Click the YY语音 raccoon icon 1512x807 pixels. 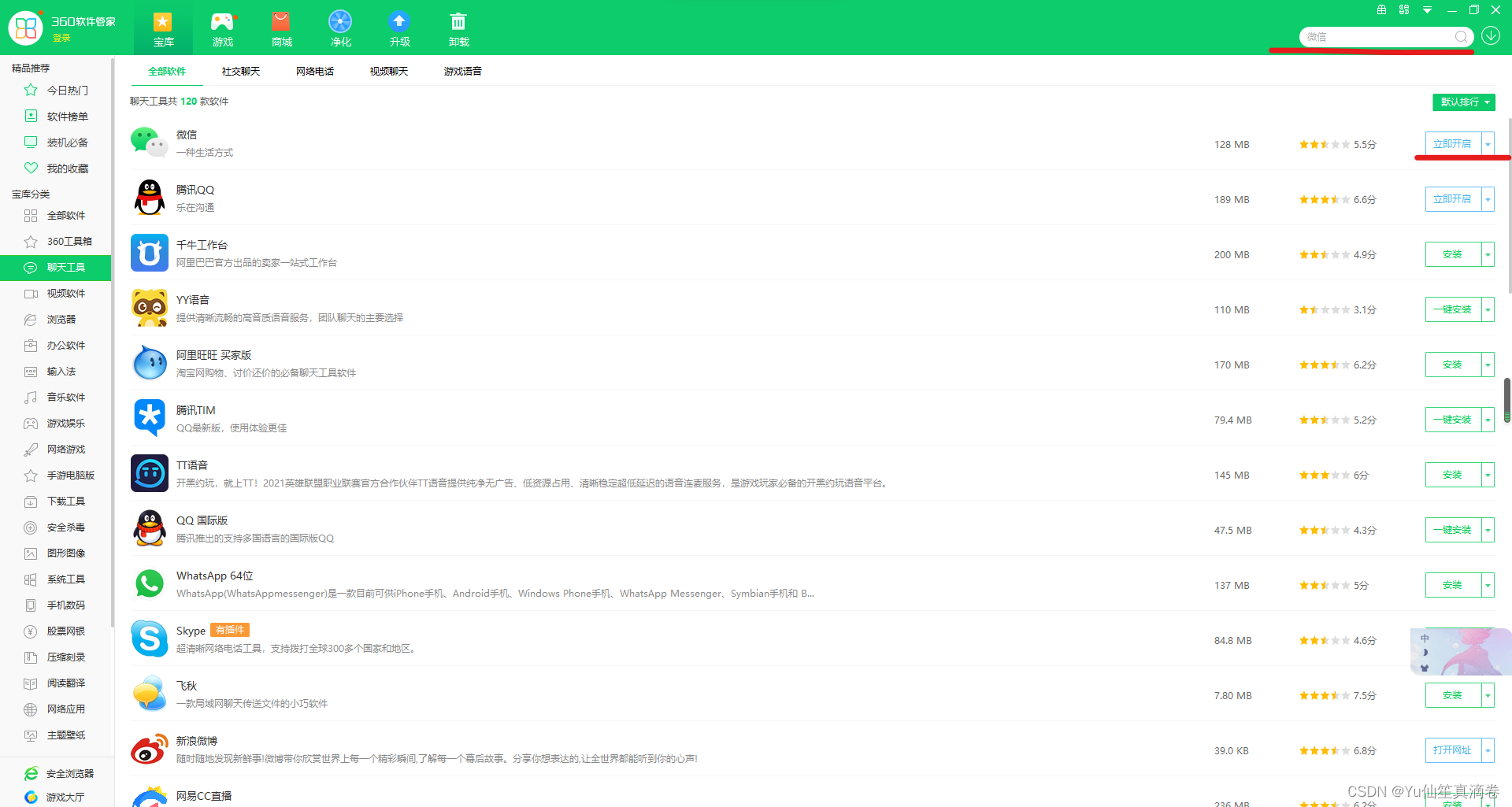149,308
